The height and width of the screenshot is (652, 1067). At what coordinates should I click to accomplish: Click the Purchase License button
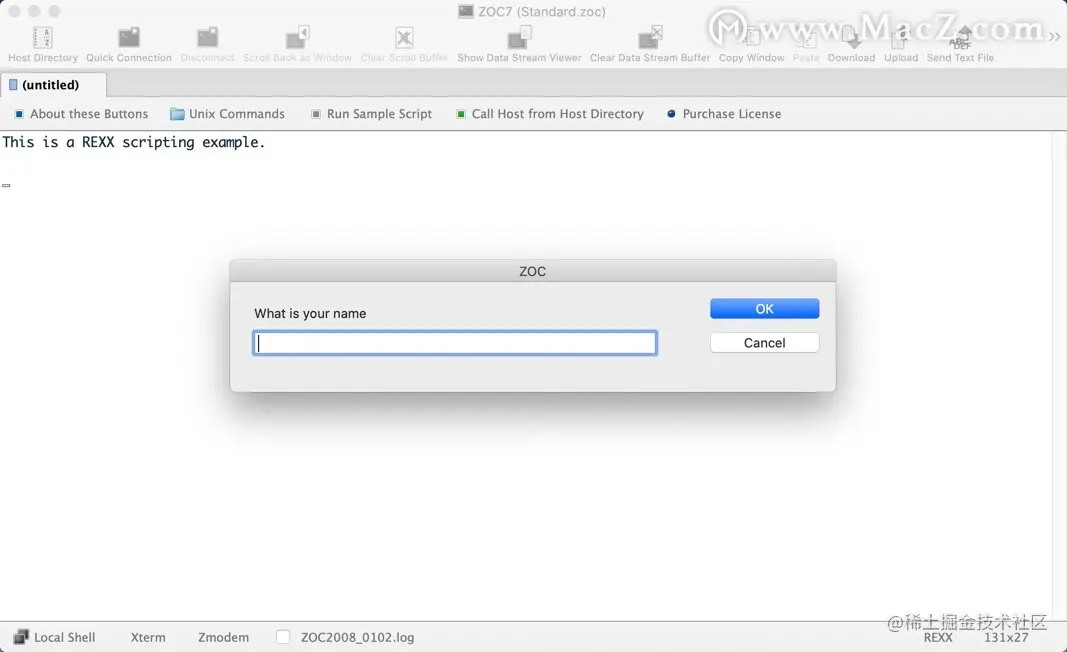point(724,114)
